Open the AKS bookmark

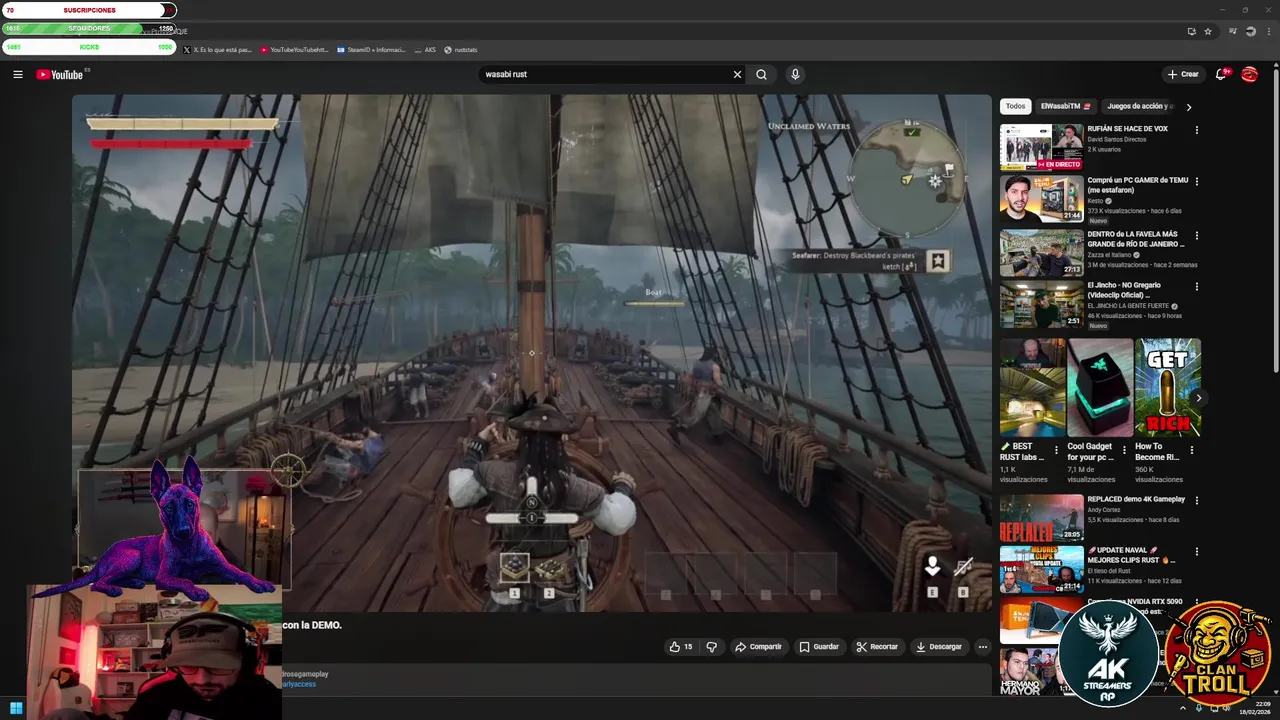[x=426, y=49]
